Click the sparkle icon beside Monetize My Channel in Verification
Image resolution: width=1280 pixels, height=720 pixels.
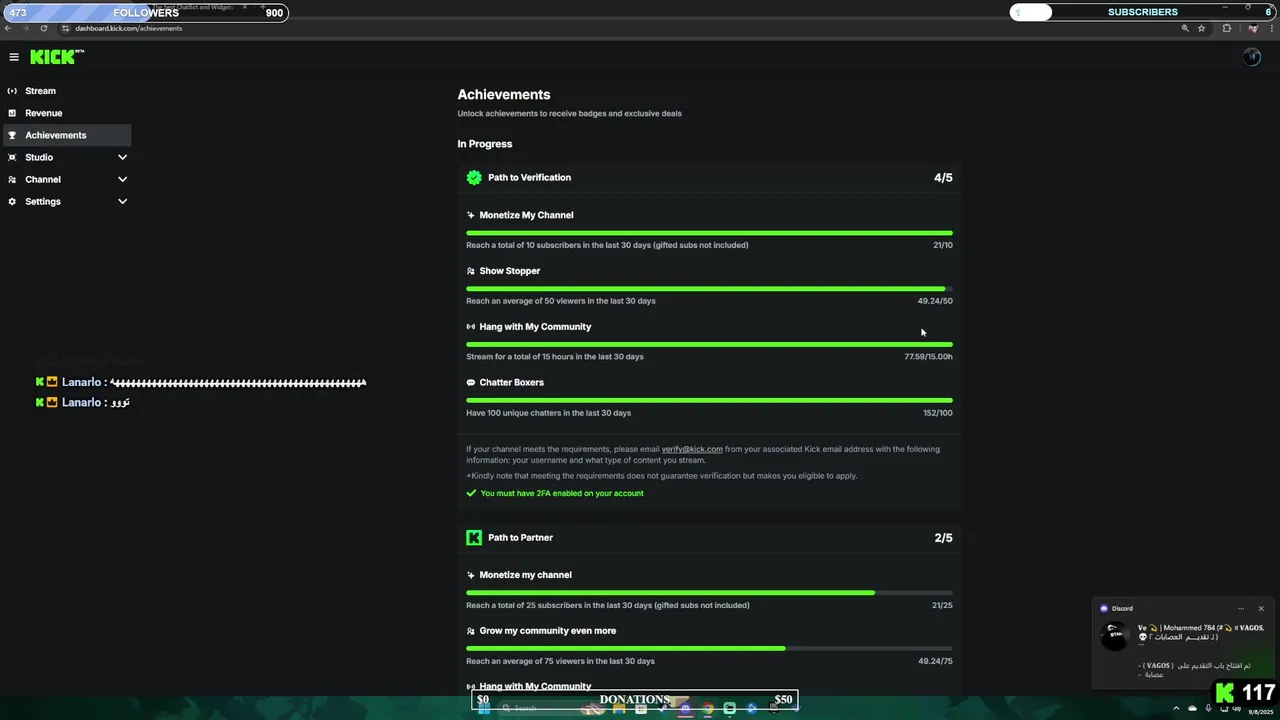click(x=471, y=215)
